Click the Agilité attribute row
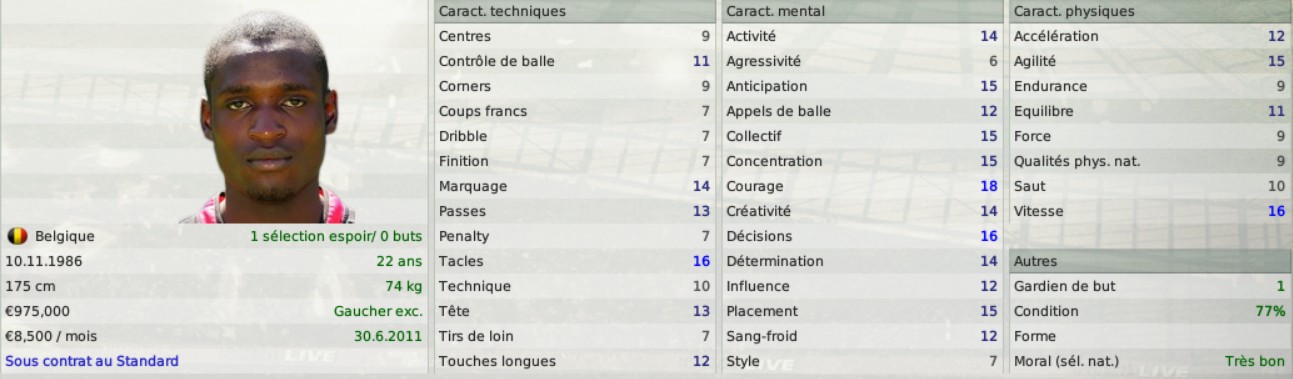This screenshot has width=1293, height=379. 1149,61
